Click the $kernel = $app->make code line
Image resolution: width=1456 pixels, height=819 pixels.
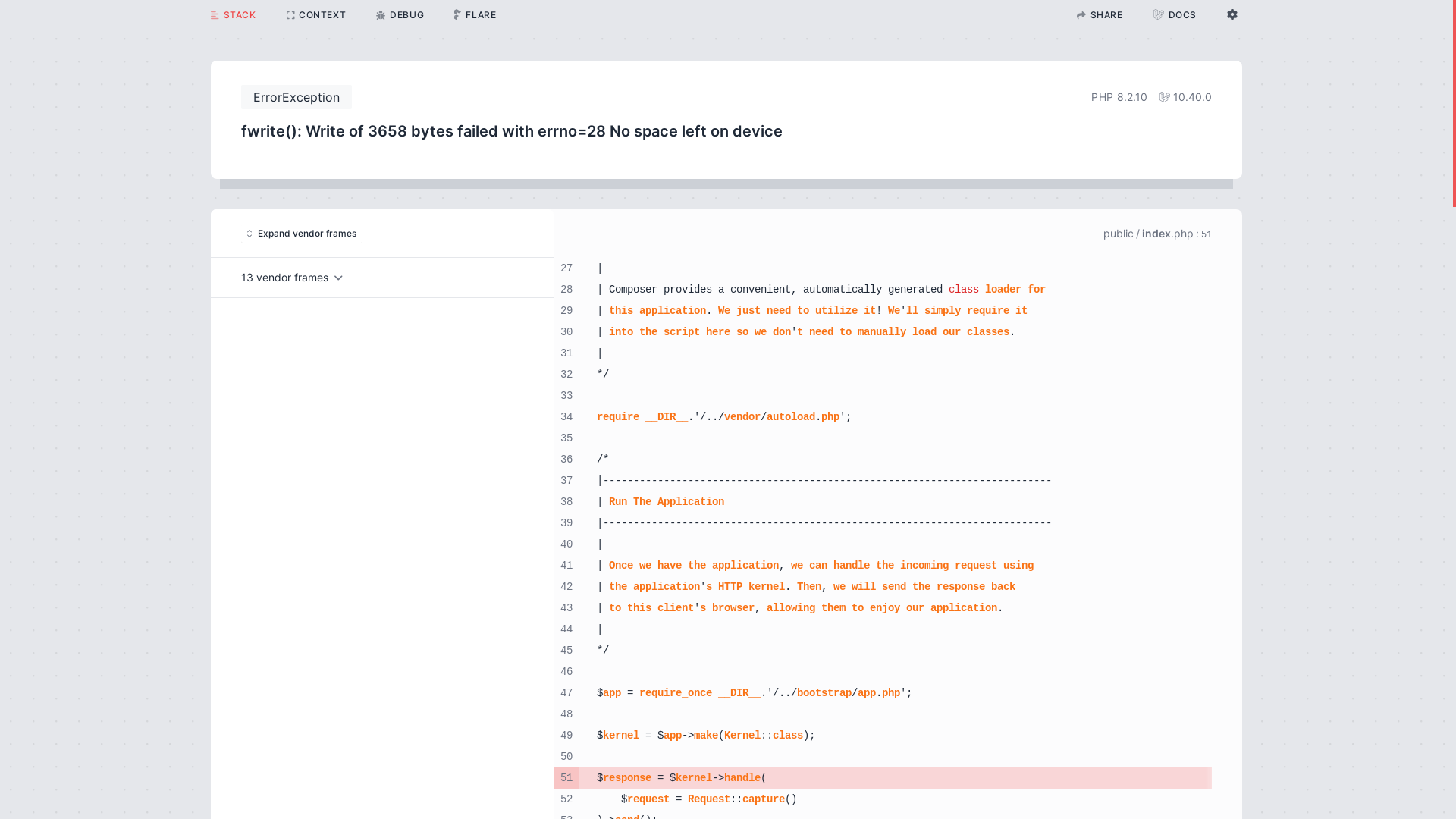point(706,736)
